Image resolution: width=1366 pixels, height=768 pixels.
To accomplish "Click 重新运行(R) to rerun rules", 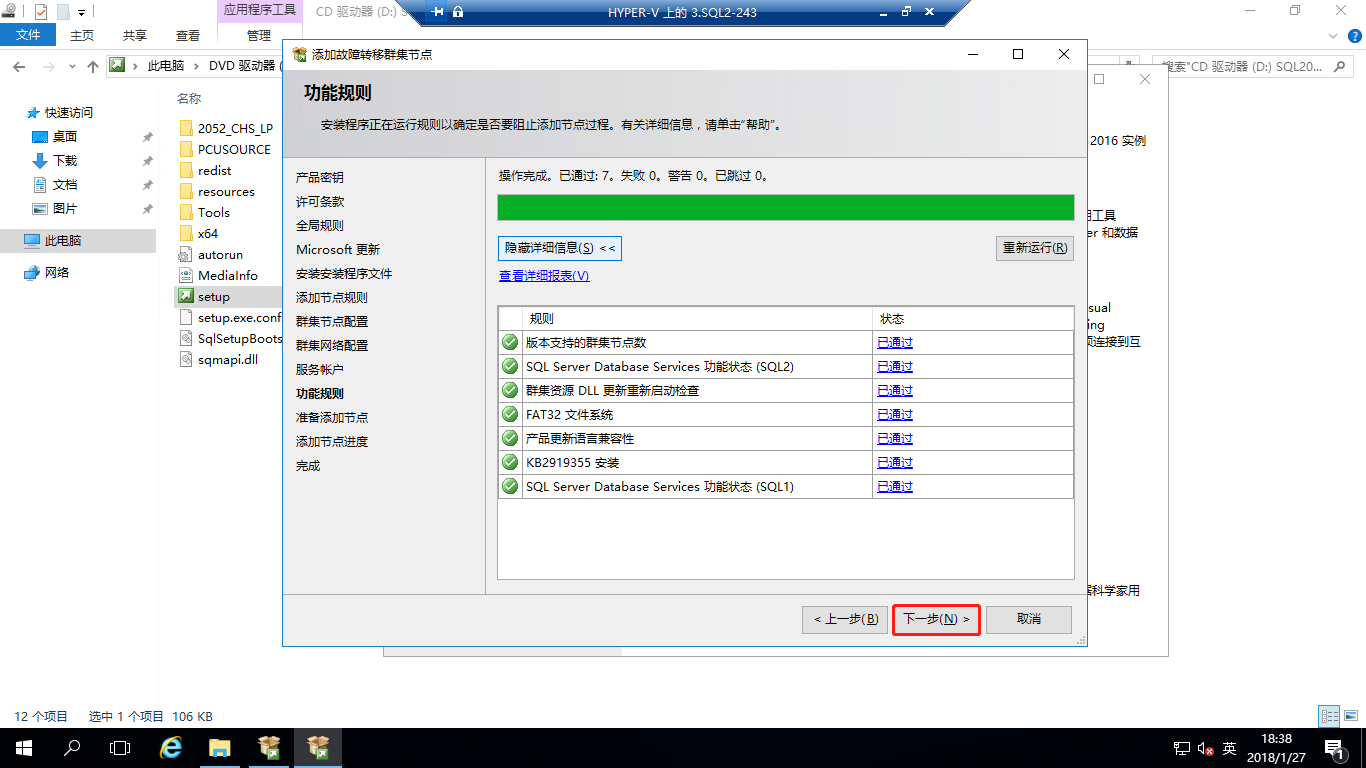I will [1035, 248].
